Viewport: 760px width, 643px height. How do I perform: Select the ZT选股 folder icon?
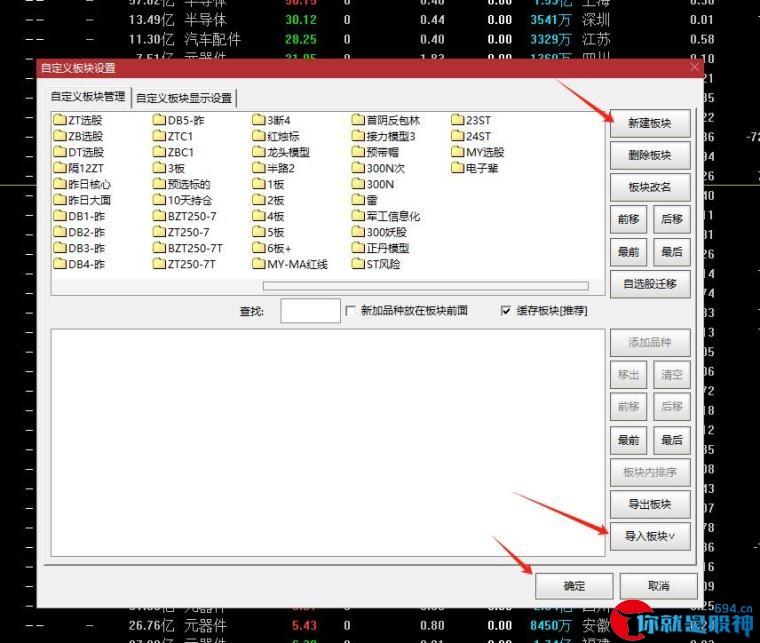[60, 120]
